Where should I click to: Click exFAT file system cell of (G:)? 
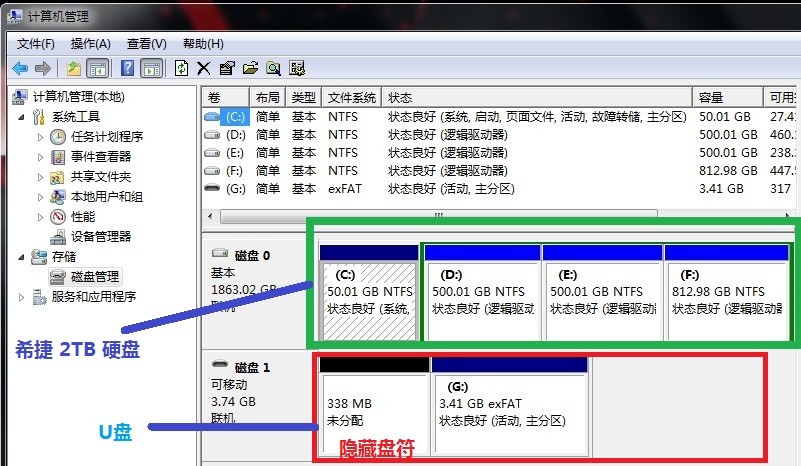[x=345, y=189]
